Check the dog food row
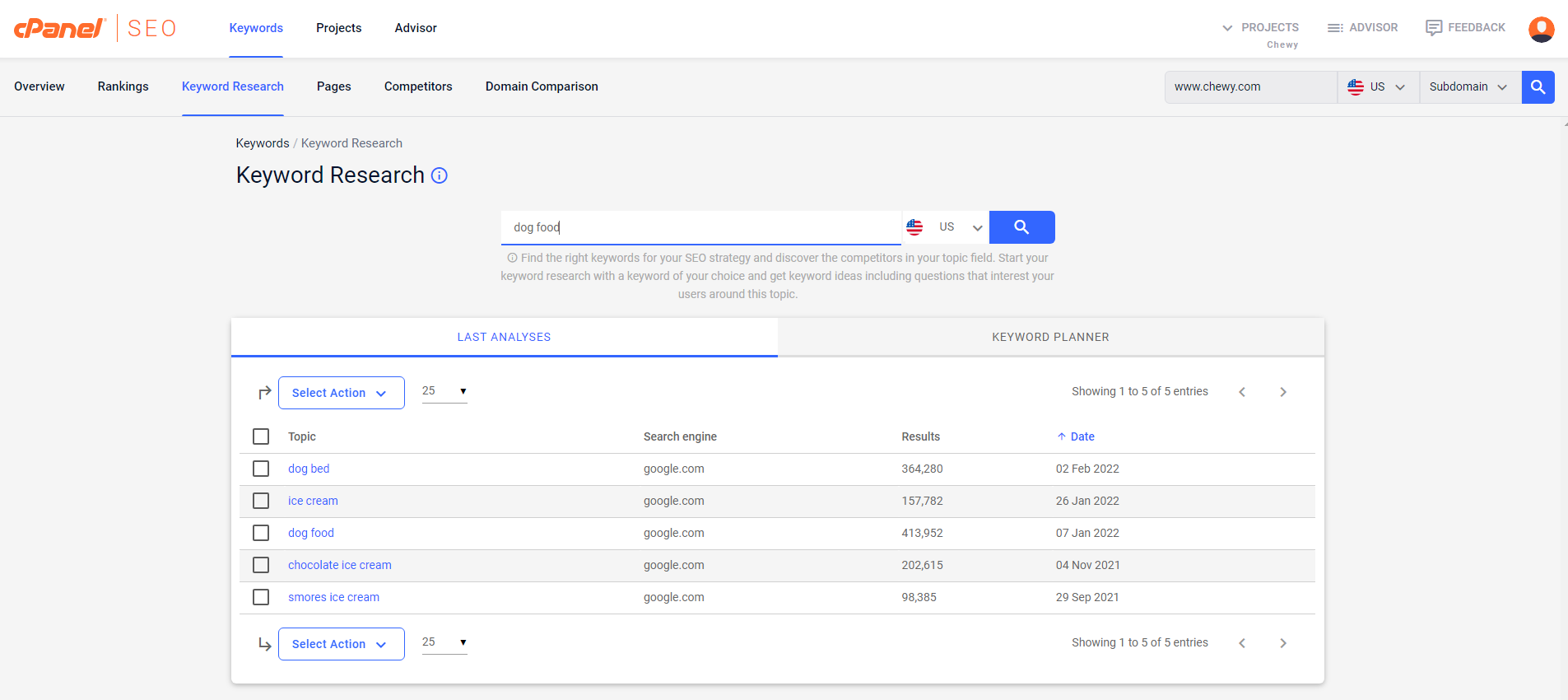The image size is (1568, 700). [261, 533]
